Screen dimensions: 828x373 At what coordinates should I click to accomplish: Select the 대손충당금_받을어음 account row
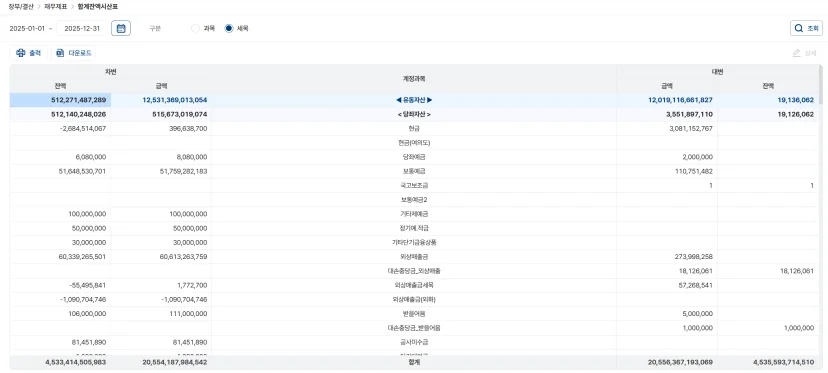414,328
